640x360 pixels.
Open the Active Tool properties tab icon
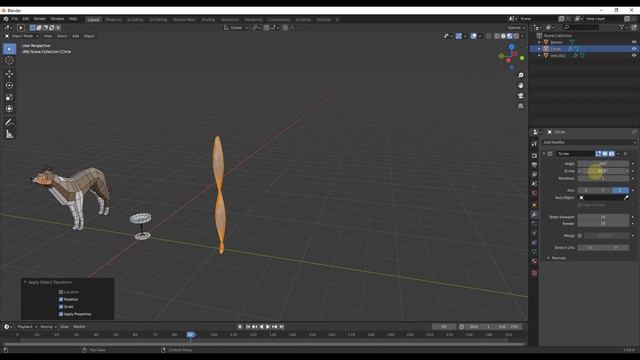pyautogui.click(x=534, y=144)
